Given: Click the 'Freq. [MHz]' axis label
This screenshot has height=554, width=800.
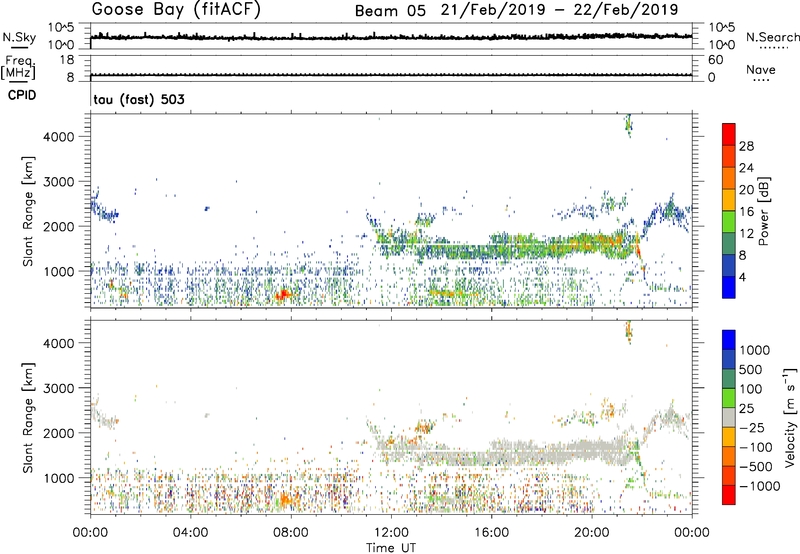Looking at the screenshot, I should coord(19,67).
